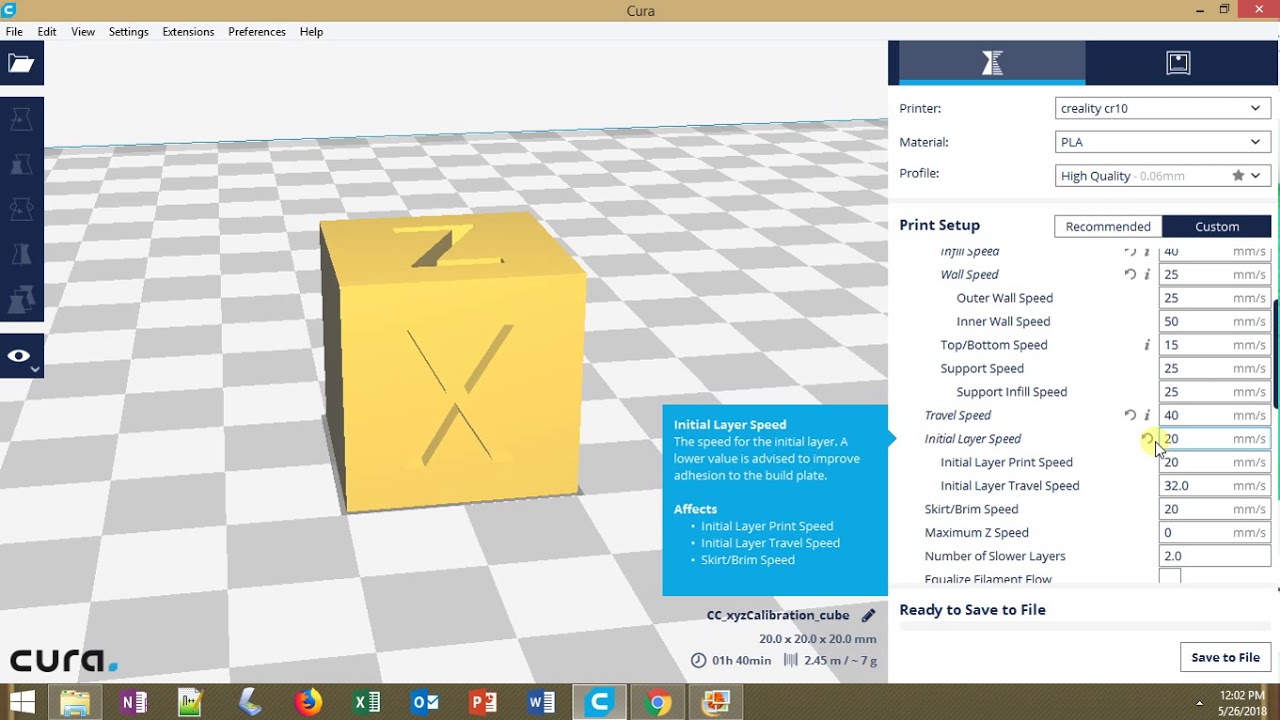This screenshot has width=1280, height=720.
Task: Open the View menu
Action: pos(83,32)
